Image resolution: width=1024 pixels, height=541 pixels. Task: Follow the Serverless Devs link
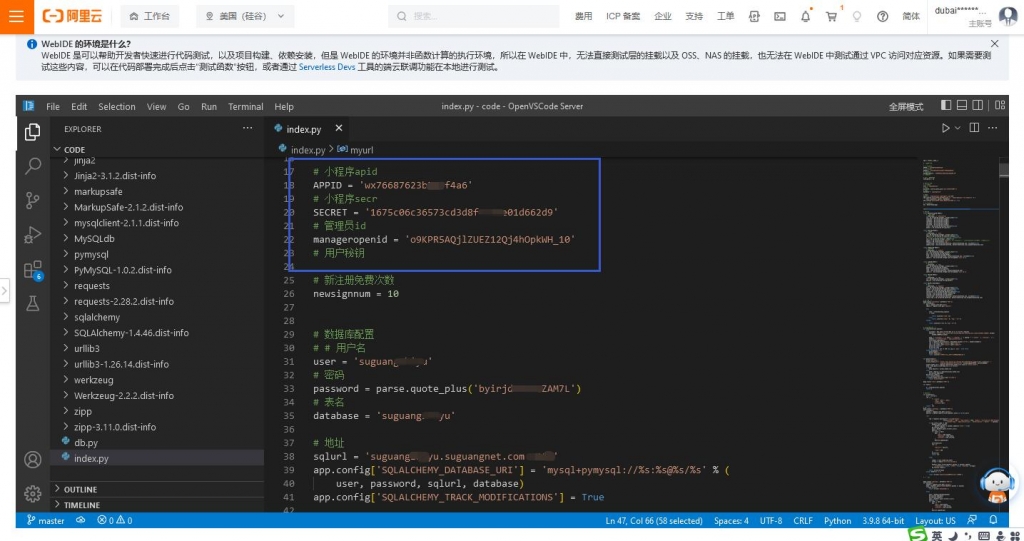(x=327, y=67)
